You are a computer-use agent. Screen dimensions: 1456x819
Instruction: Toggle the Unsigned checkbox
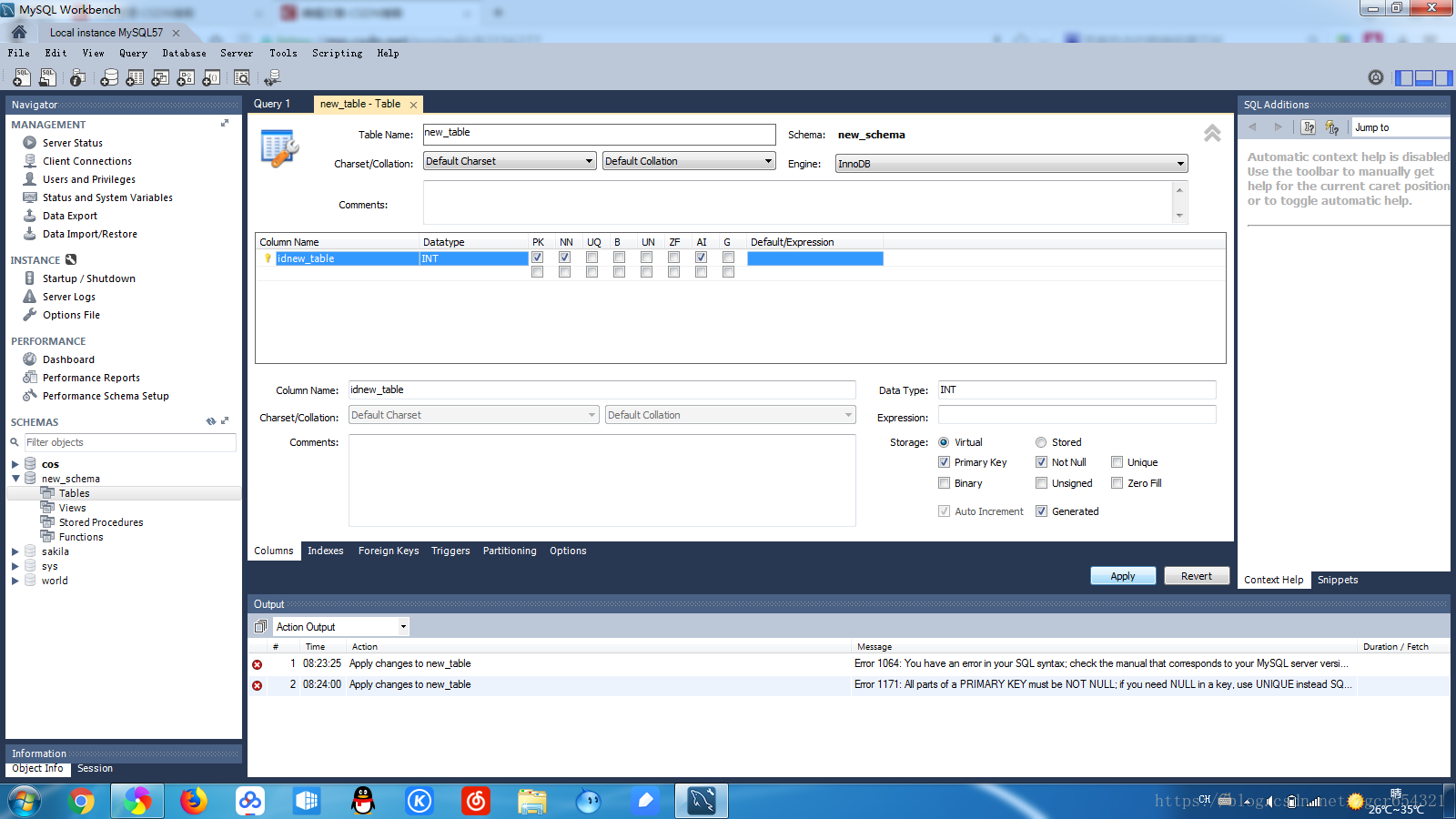(1041, 483)
